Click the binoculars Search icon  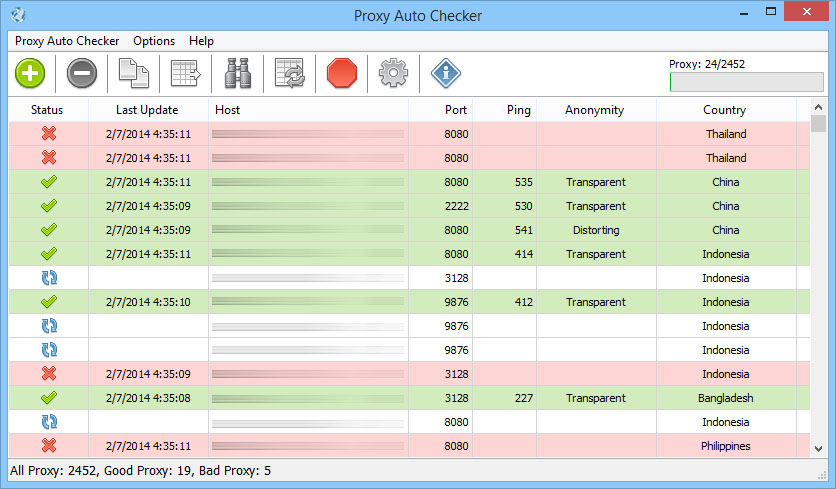238,73
